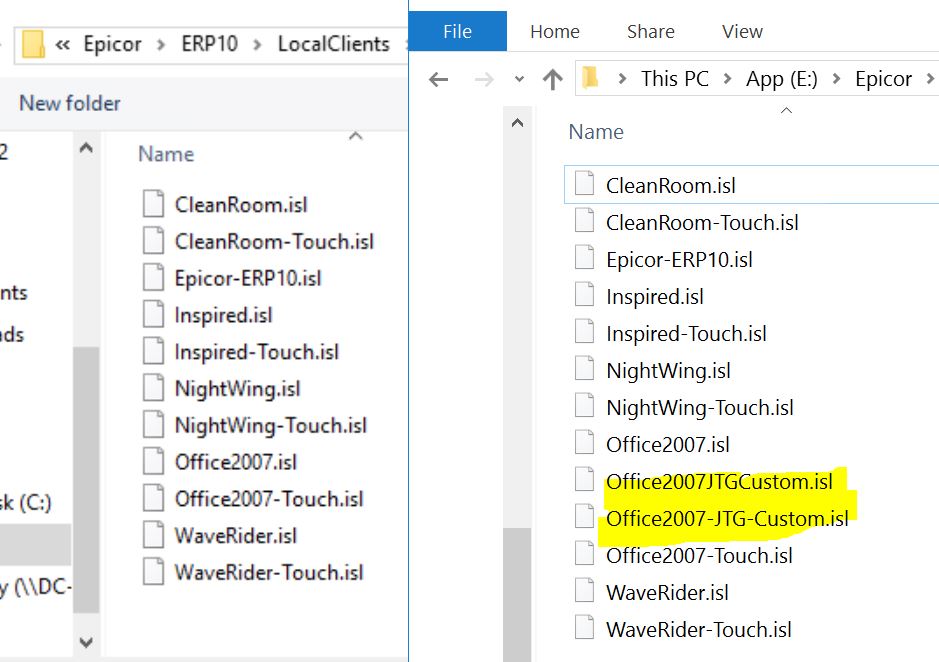Image resolution: width=939 pixels, height=662 pixels.
Task: Expand chevron after ERP10 in left breadcrumb
Action: 258,44
